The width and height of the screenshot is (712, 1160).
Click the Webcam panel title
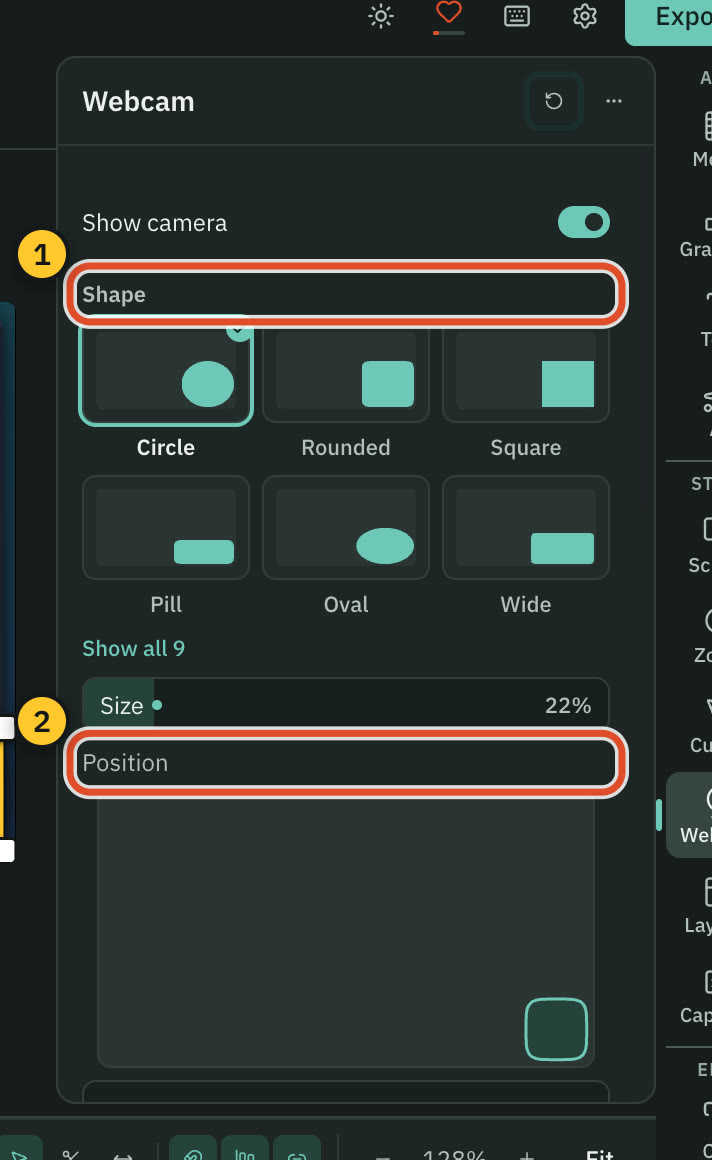[x=138, y=102]
